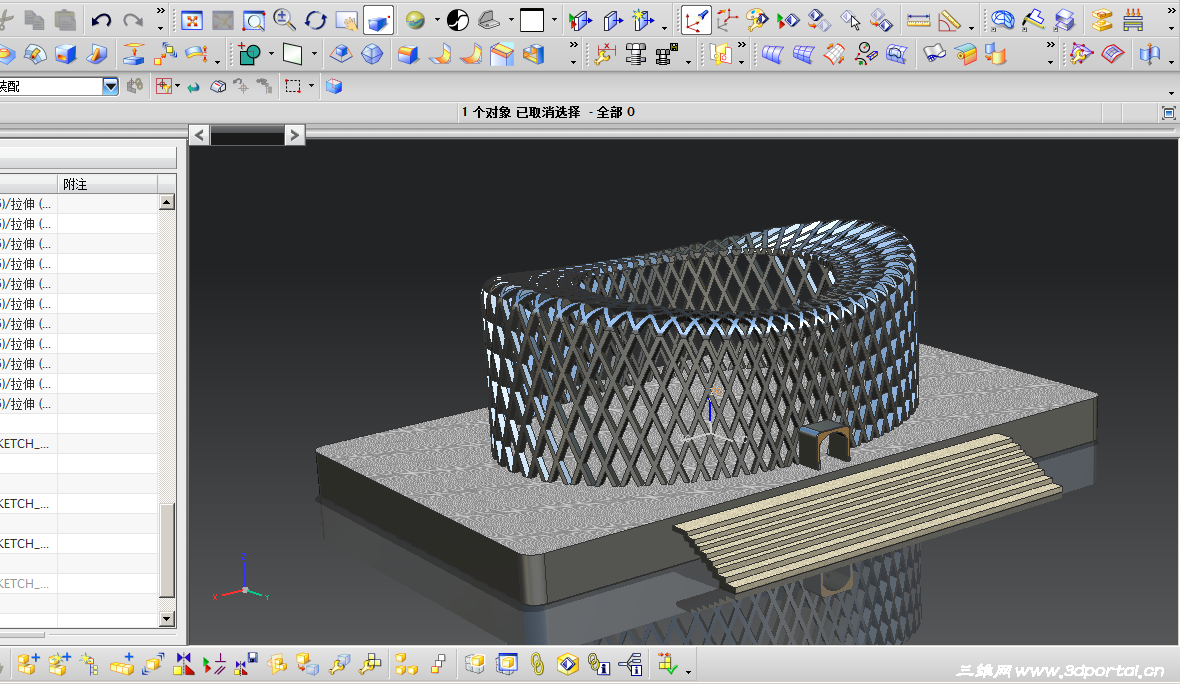Click the Unite boolean icon
This screenshot has width=1180, height=684.
point(249,54)
